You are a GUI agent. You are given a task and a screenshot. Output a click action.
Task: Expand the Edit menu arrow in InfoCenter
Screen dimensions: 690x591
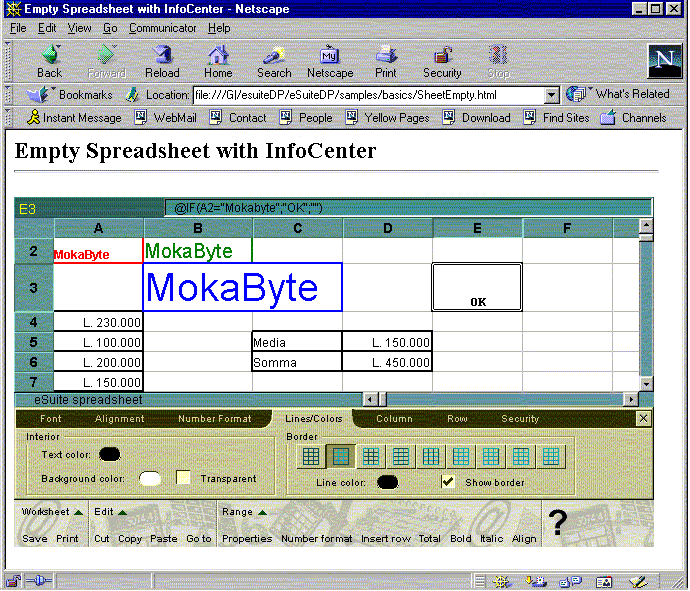(x=122, y=512)
